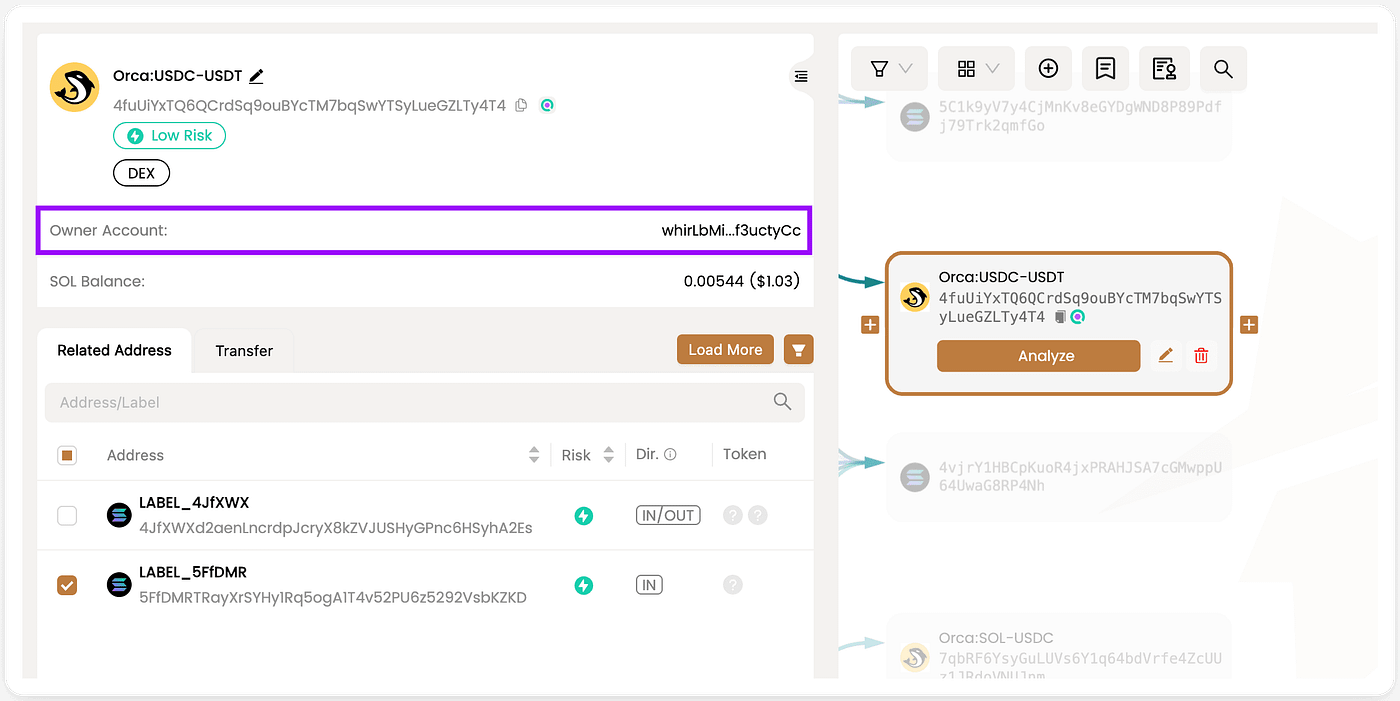Click the risk bolt icon for LABEL_4JfXWX

583,516
